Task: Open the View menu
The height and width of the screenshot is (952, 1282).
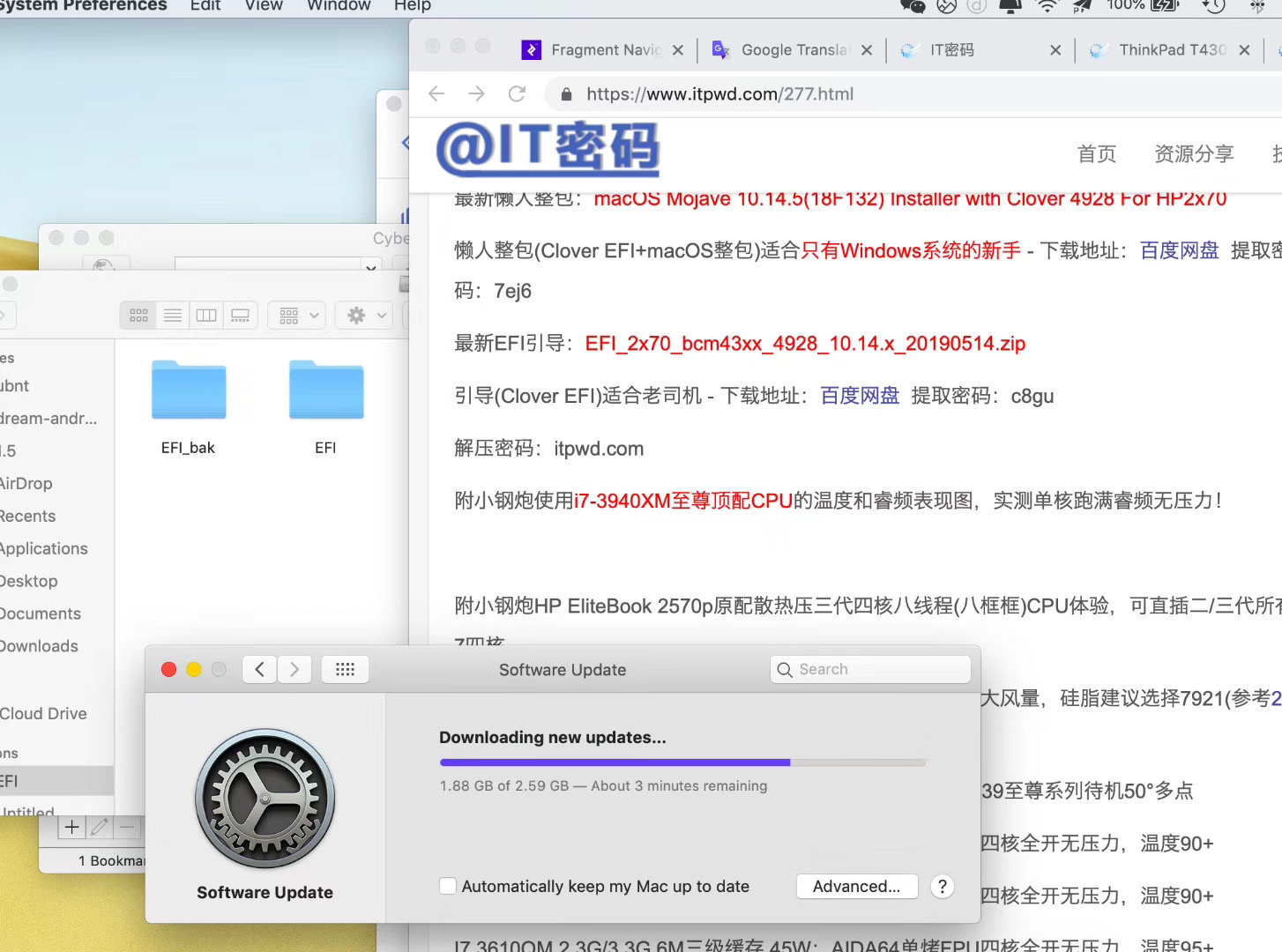Action: (x=264, y=5)
